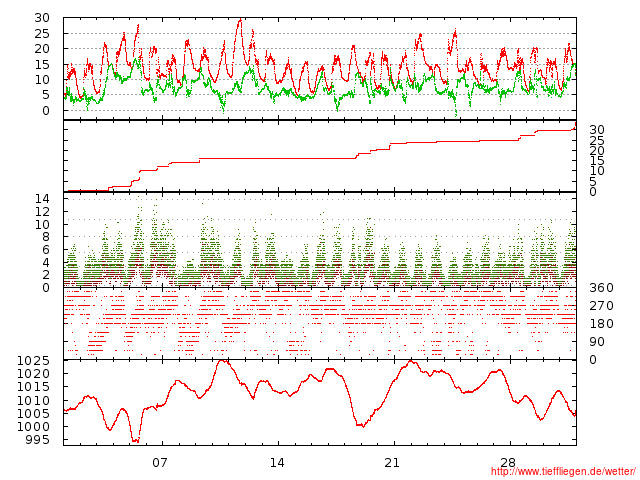This screenshot has width=640, height=480.
Task: Click the 1000 pressure axis value
Action: tap(33, 427)
